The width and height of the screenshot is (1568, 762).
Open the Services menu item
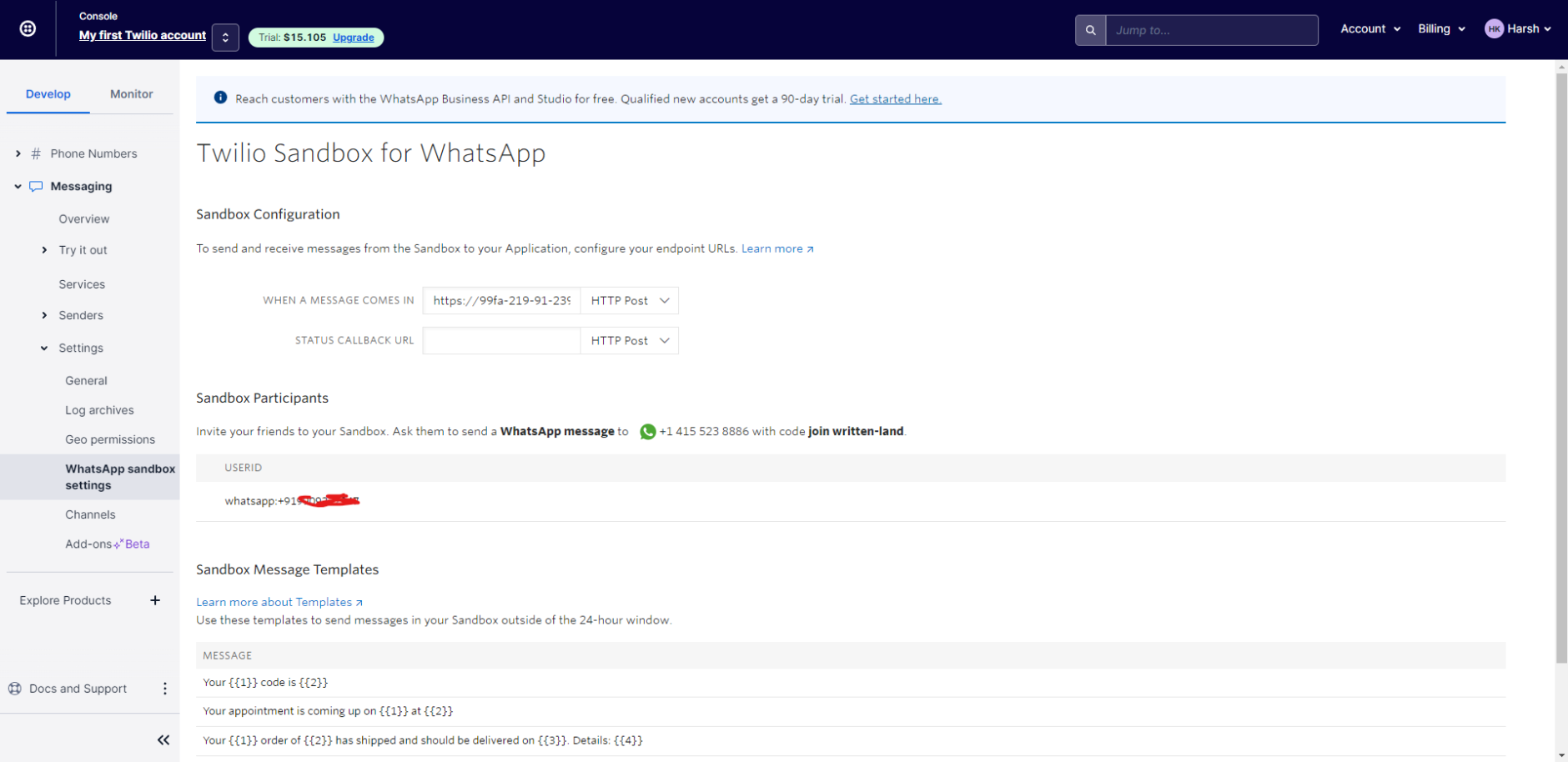[82, 284]
